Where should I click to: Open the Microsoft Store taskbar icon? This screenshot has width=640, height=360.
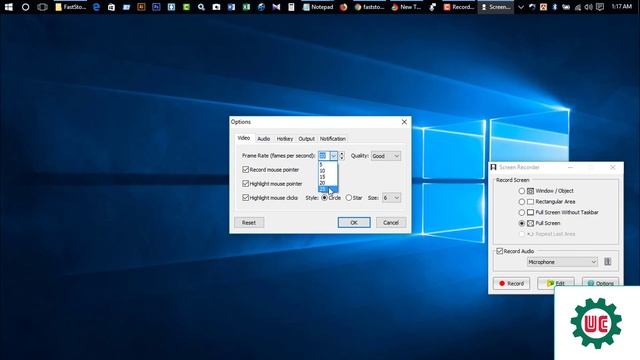111,7
